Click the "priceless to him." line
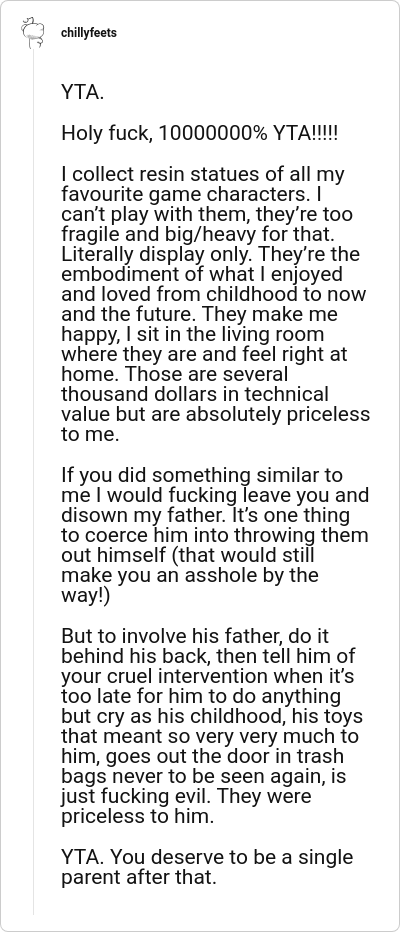 coord(137,817)
